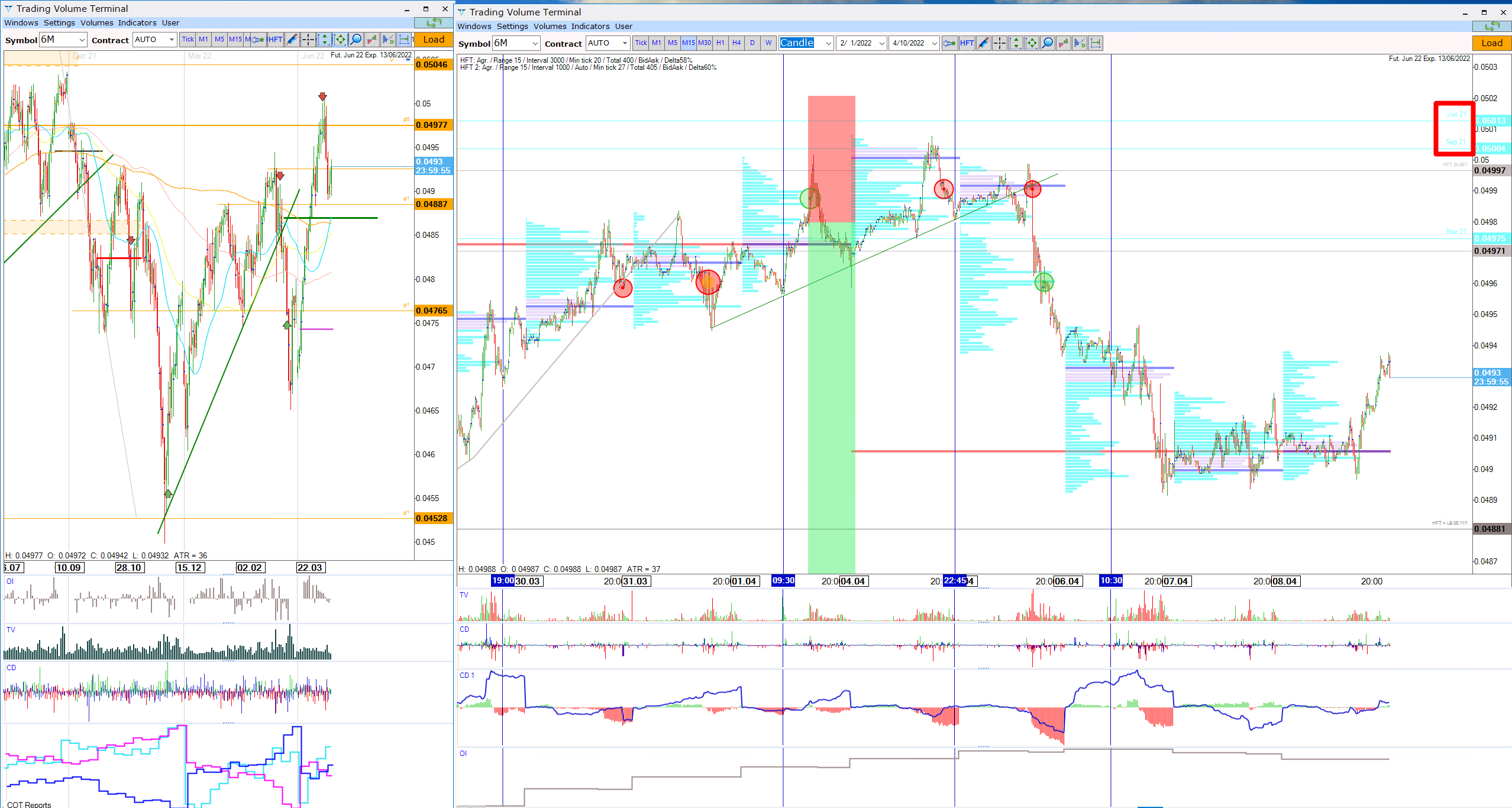
Task: Switch right chart to M5 timeframe
Action: click(673, 43)
